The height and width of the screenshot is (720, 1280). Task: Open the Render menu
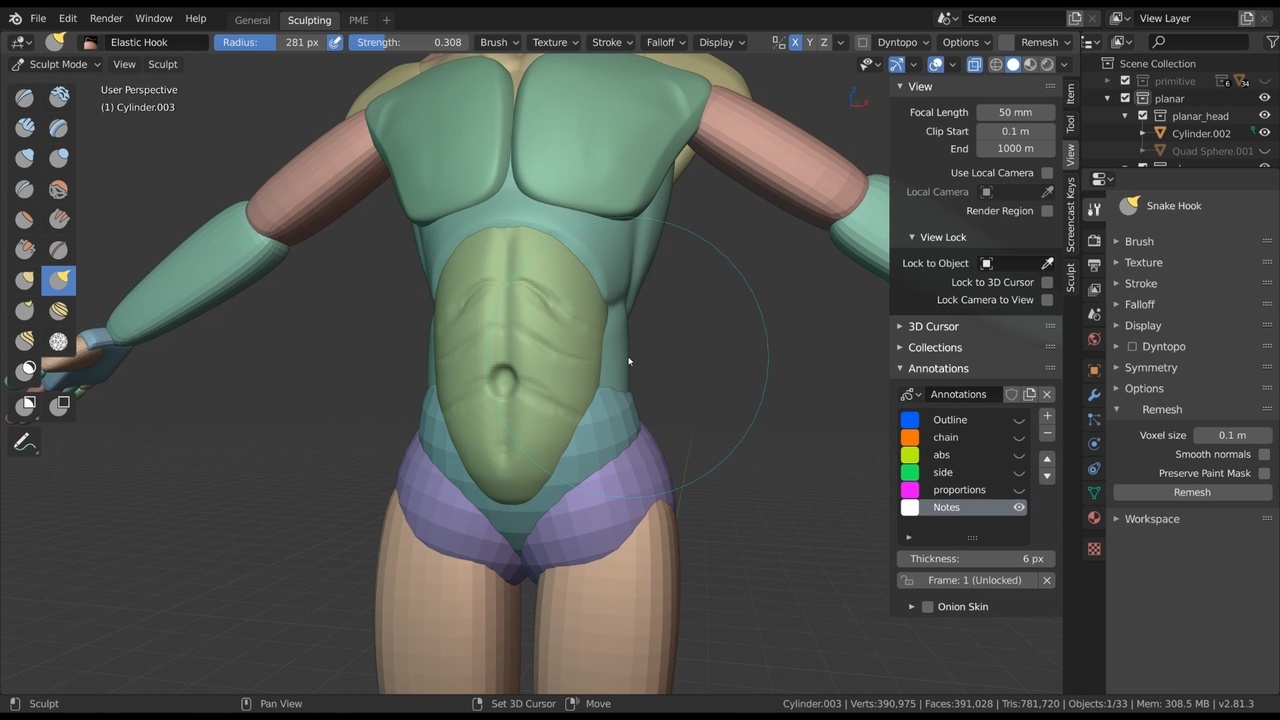coord(106,19)
